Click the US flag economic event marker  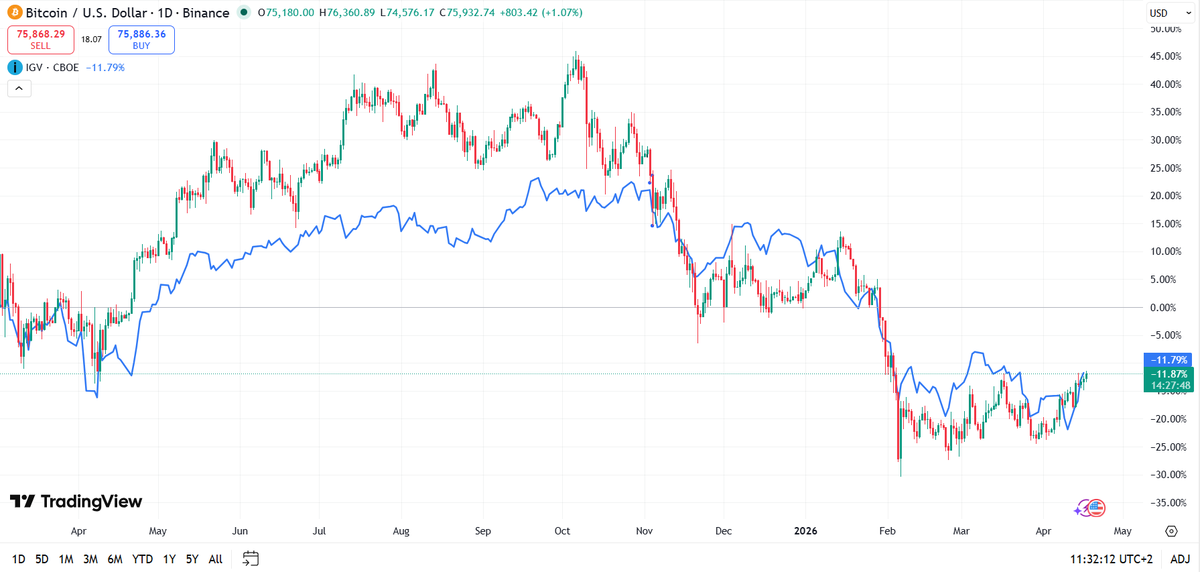click(1096, 508)
